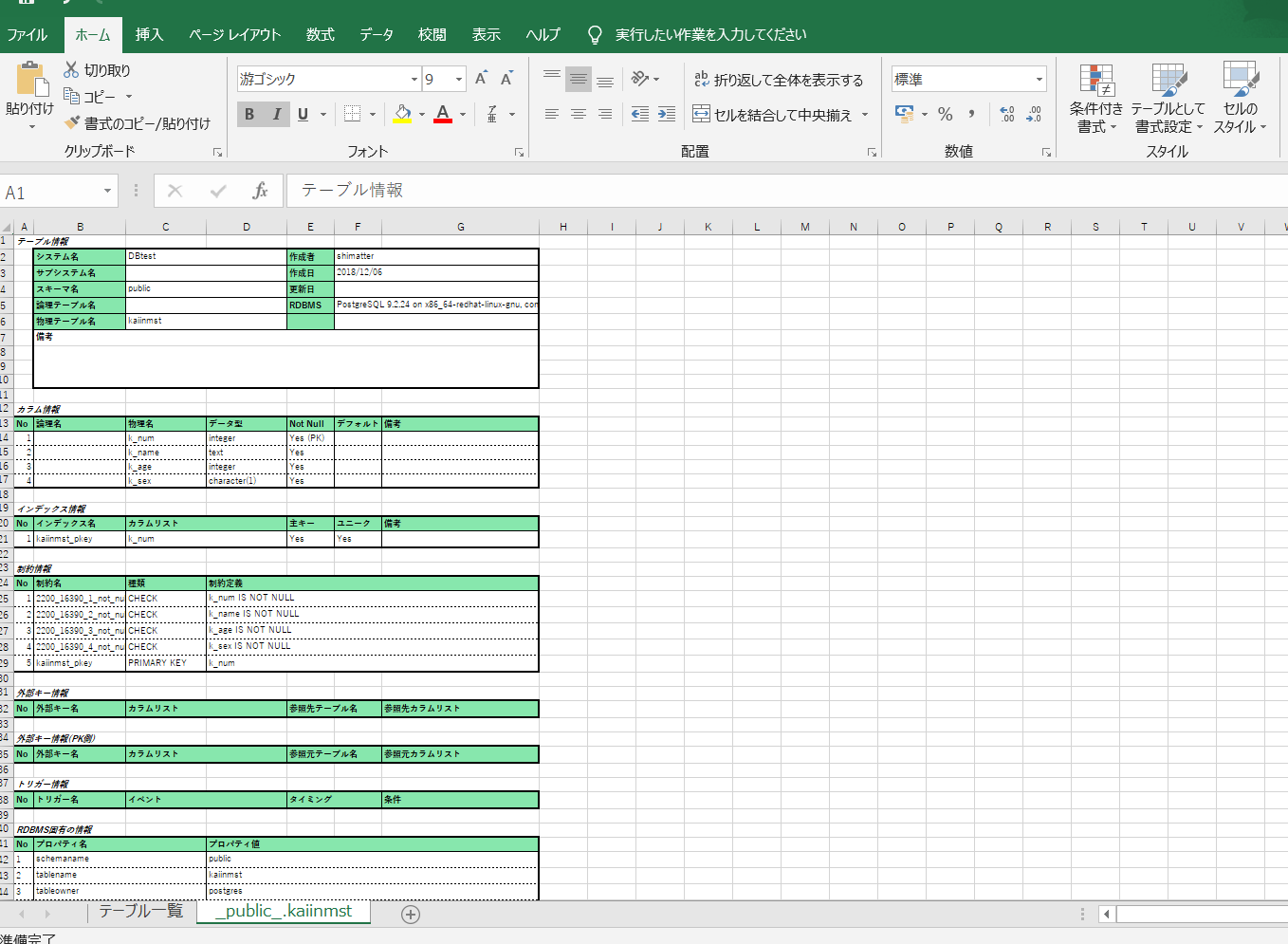Align text to middle of cell
The width and height of the screenshot is (1288, 944).
pyautogui.click(x=579, y=79)
